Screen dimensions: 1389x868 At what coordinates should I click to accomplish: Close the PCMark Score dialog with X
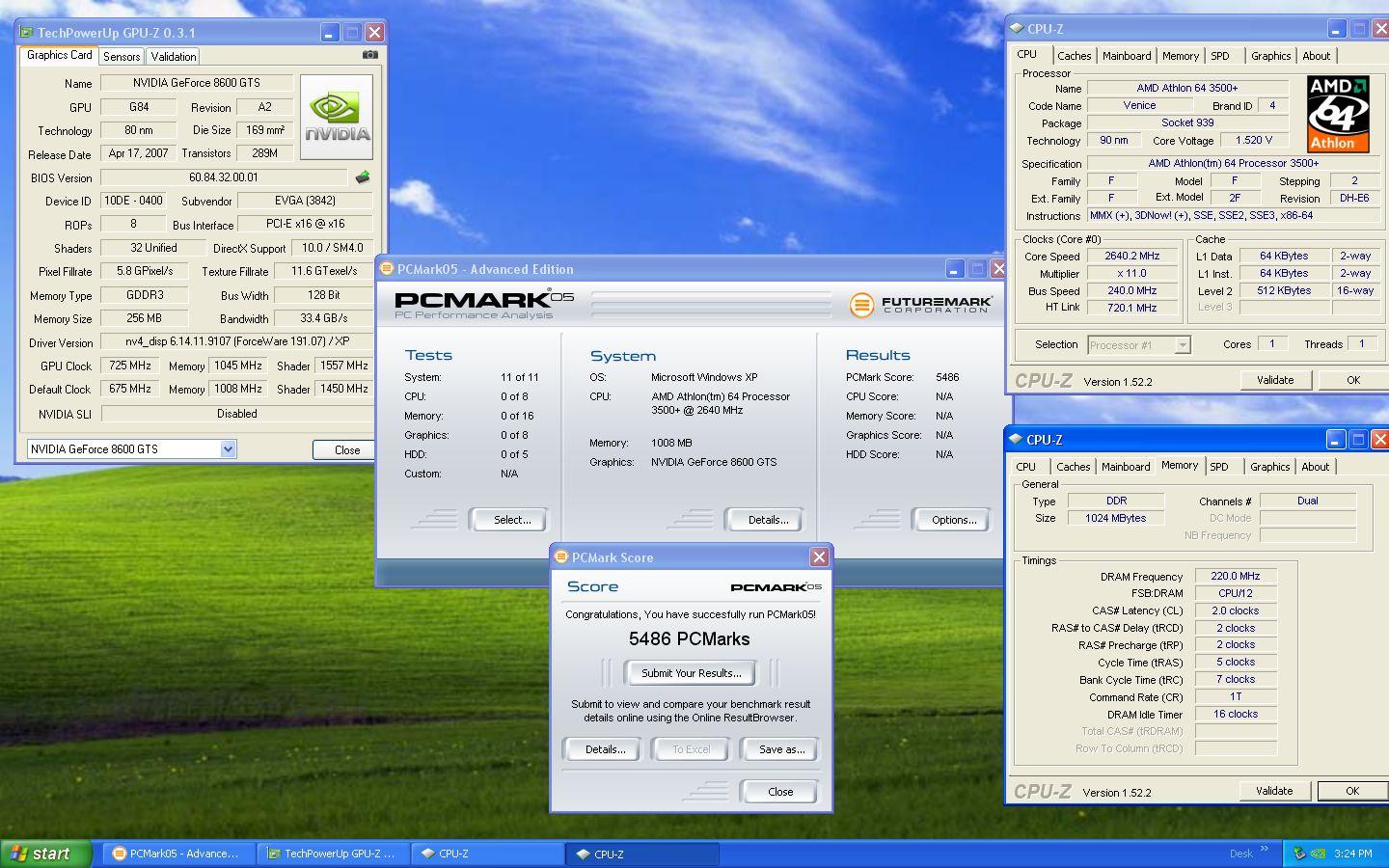[x=819, y=556]
